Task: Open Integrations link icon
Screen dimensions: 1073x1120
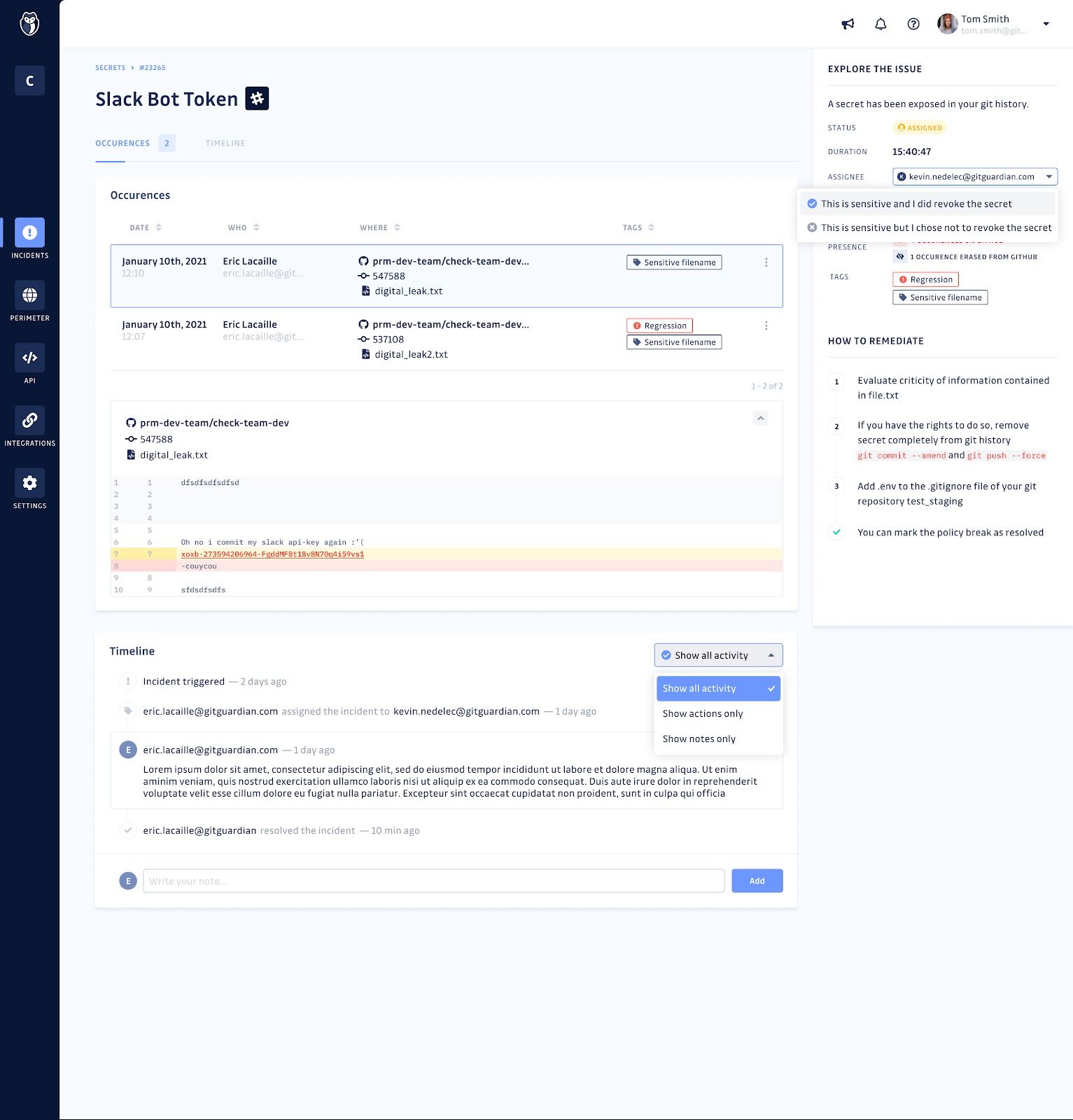Action: pos(29,420)
